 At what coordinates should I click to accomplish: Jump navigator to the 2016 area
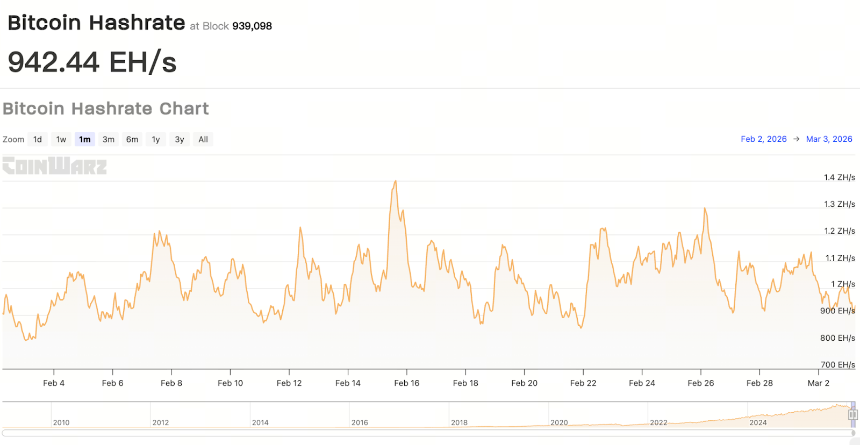[360, 423]
